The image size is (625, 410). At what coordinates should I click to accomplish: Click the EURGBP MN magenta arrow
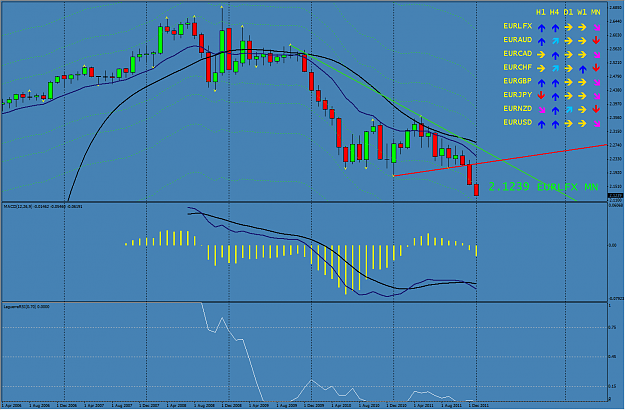coord(596,83)
